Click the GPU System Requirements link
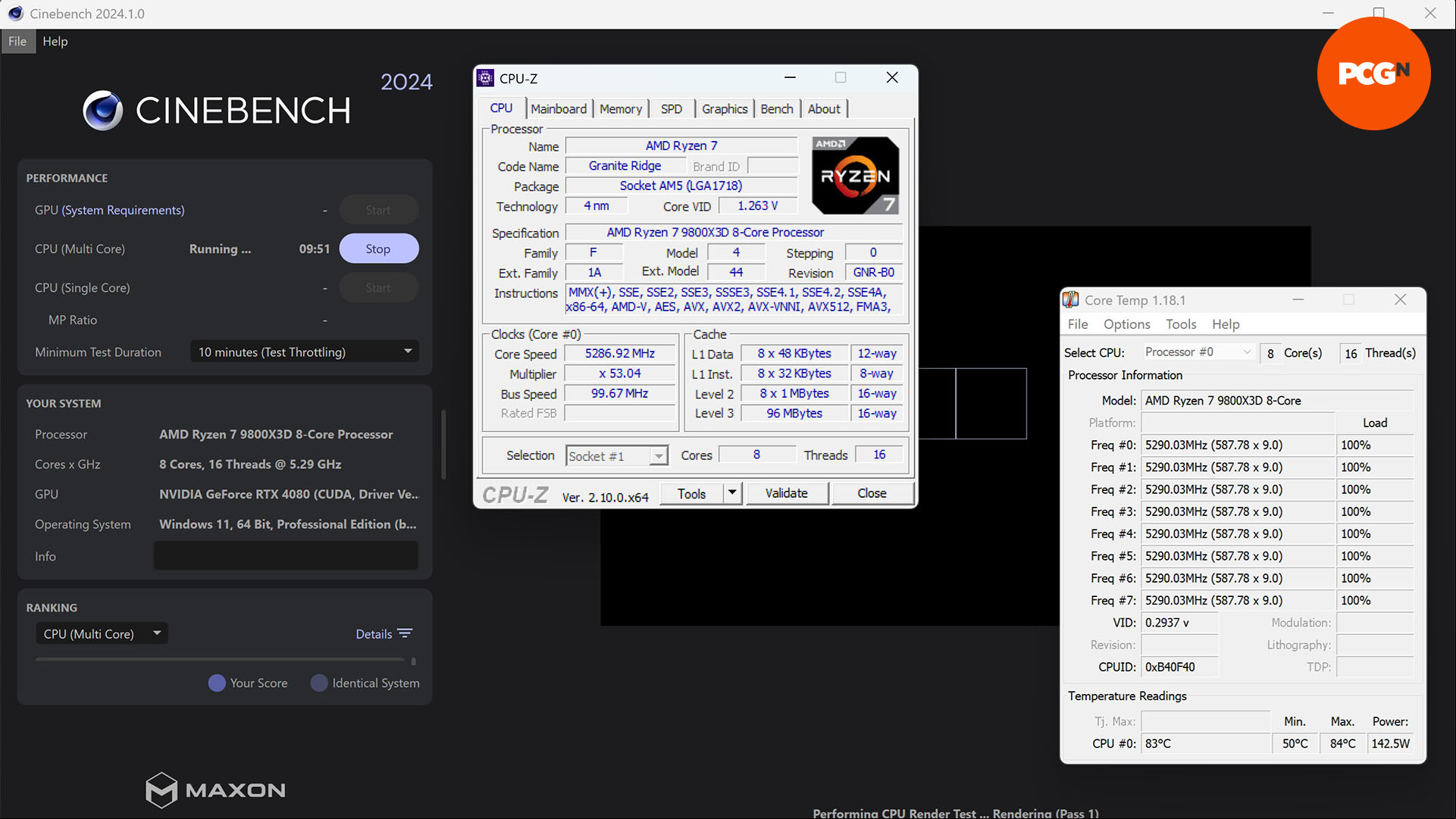The height and width of the screenshot is (819, 1456). pyautogui.click(x=123, y=210)
